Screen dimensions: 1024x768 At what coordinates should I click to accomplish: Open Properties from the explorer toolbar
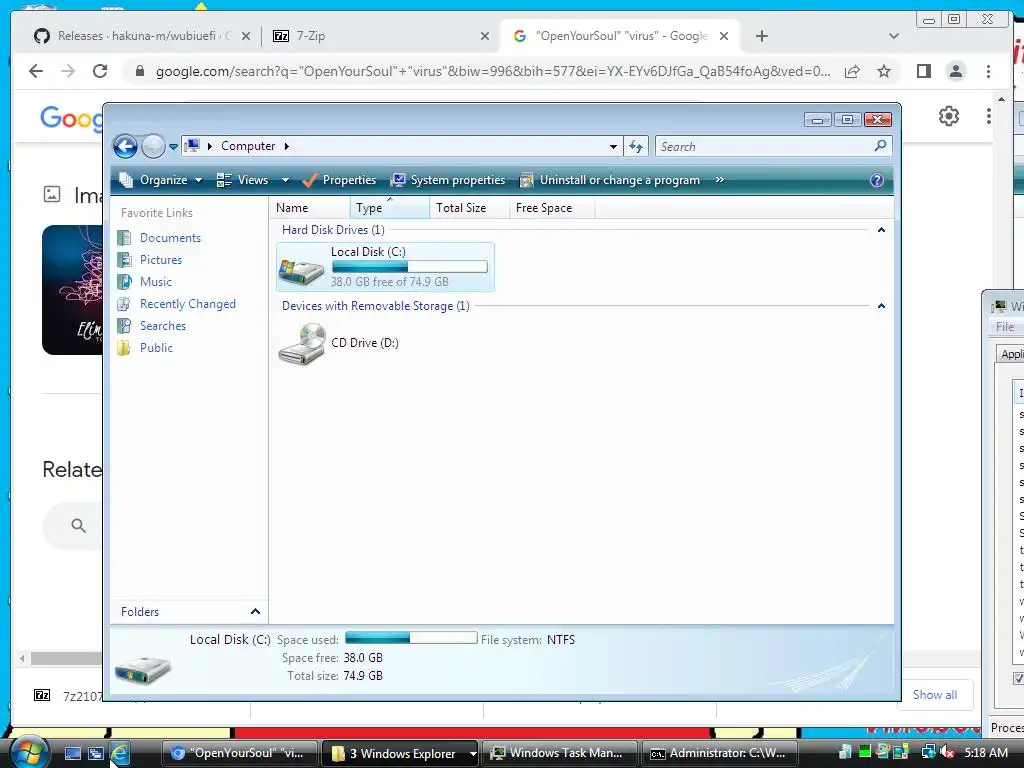(x=339, y=180)
